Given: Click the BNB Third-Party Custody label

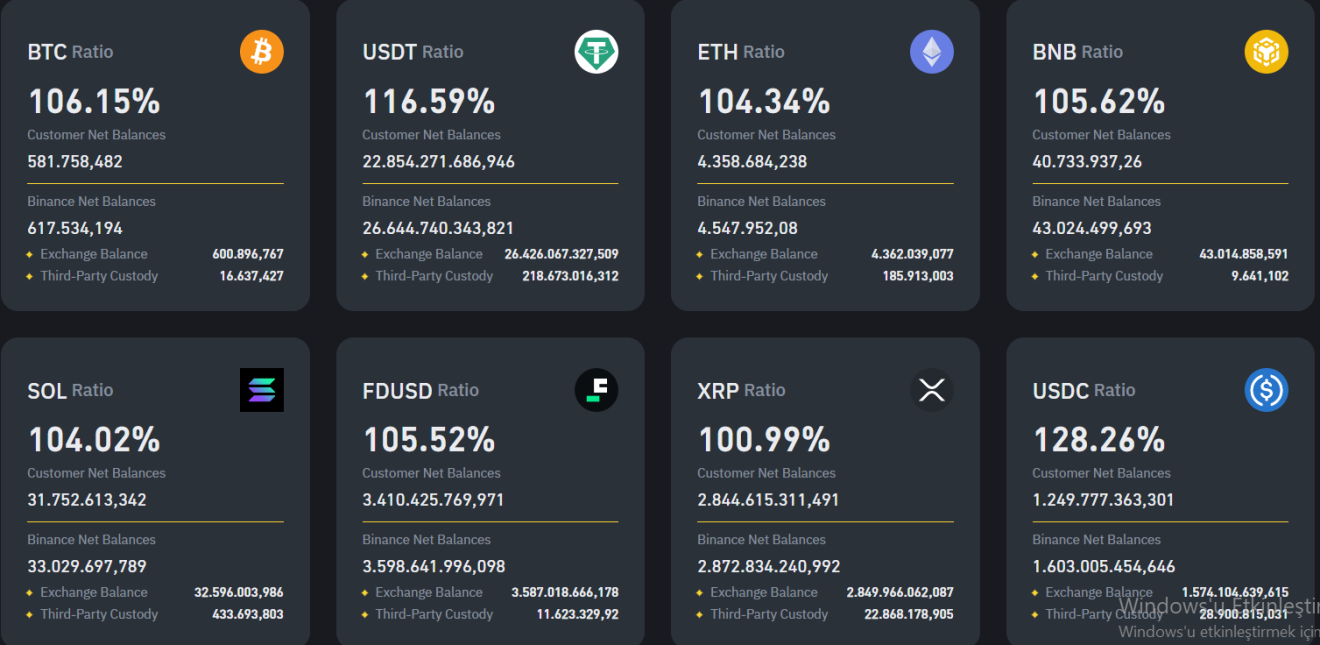Looking at the screenshot, I should pyautogui.click(x=1104, y=276).
